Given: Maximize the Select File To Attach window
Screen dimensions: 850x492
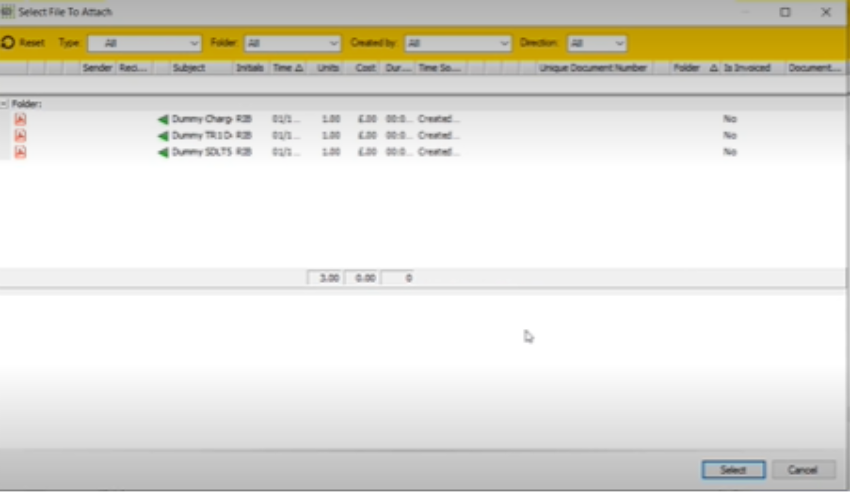Looking at the screenshot, I should click(785, 12).
